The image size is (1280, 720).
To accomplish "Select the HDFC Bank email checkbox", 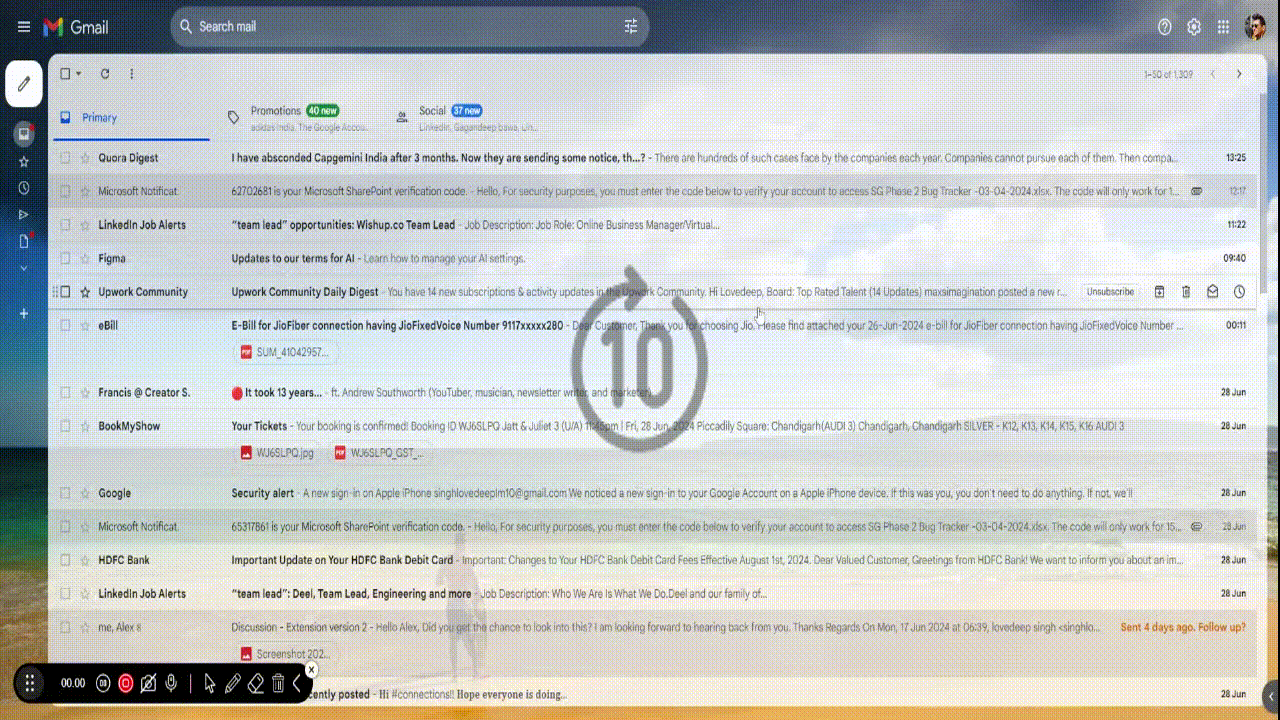I will point(65,560).
